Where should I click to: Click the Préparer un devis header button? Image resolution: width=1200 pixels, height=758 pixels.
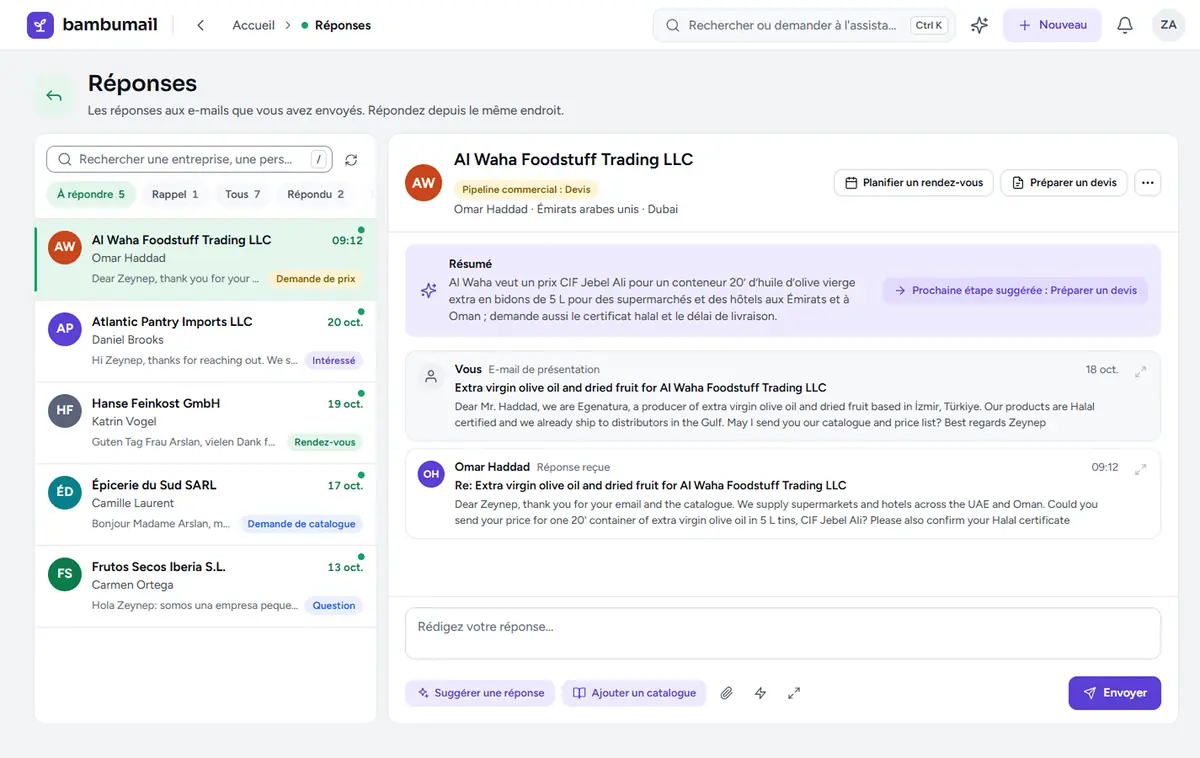1064,183
